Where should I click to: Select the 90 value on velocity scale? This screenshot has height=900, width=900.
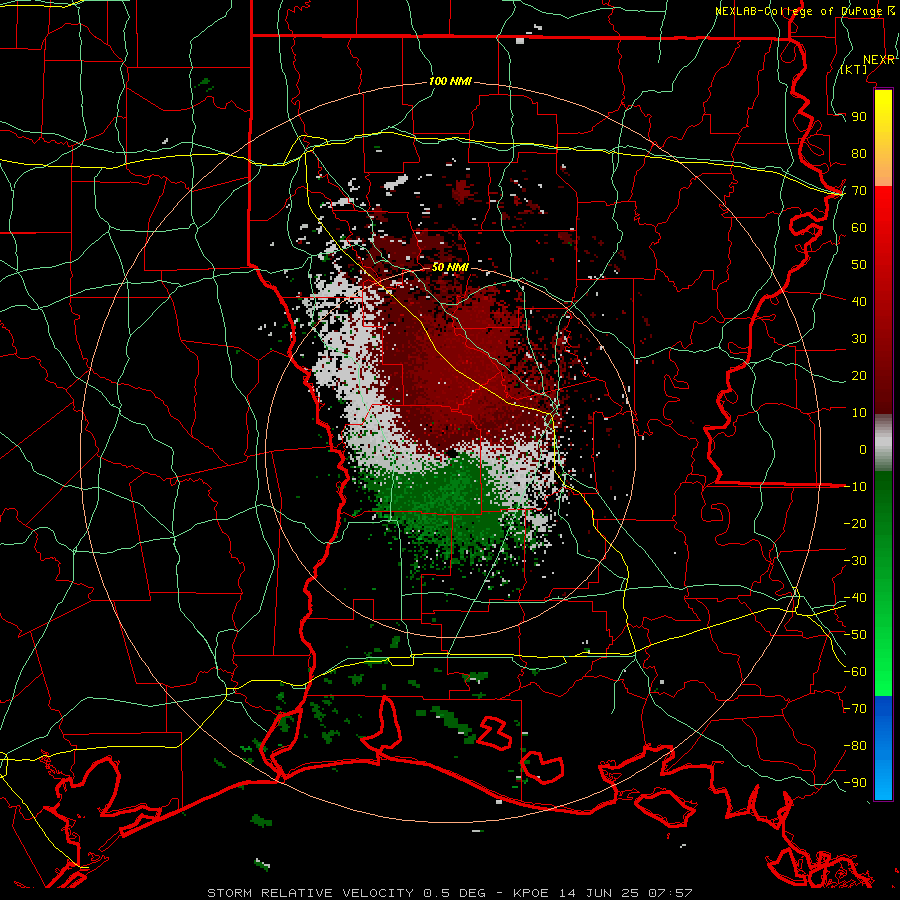coord(859,117)
